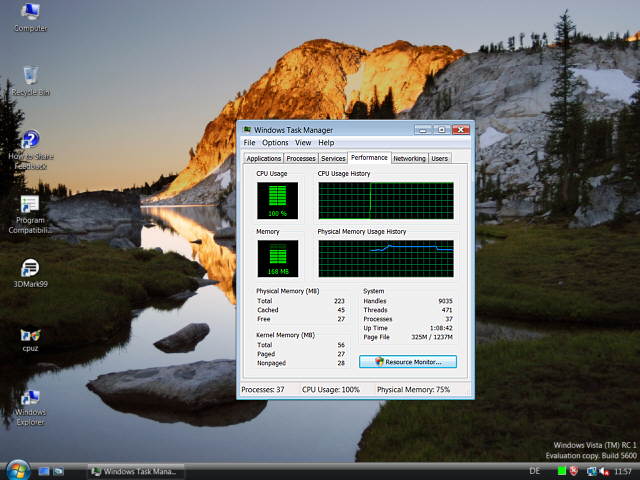640x480 pixels.
Task: Click Show Desktop quick launch icon
Action: point(44,471)
